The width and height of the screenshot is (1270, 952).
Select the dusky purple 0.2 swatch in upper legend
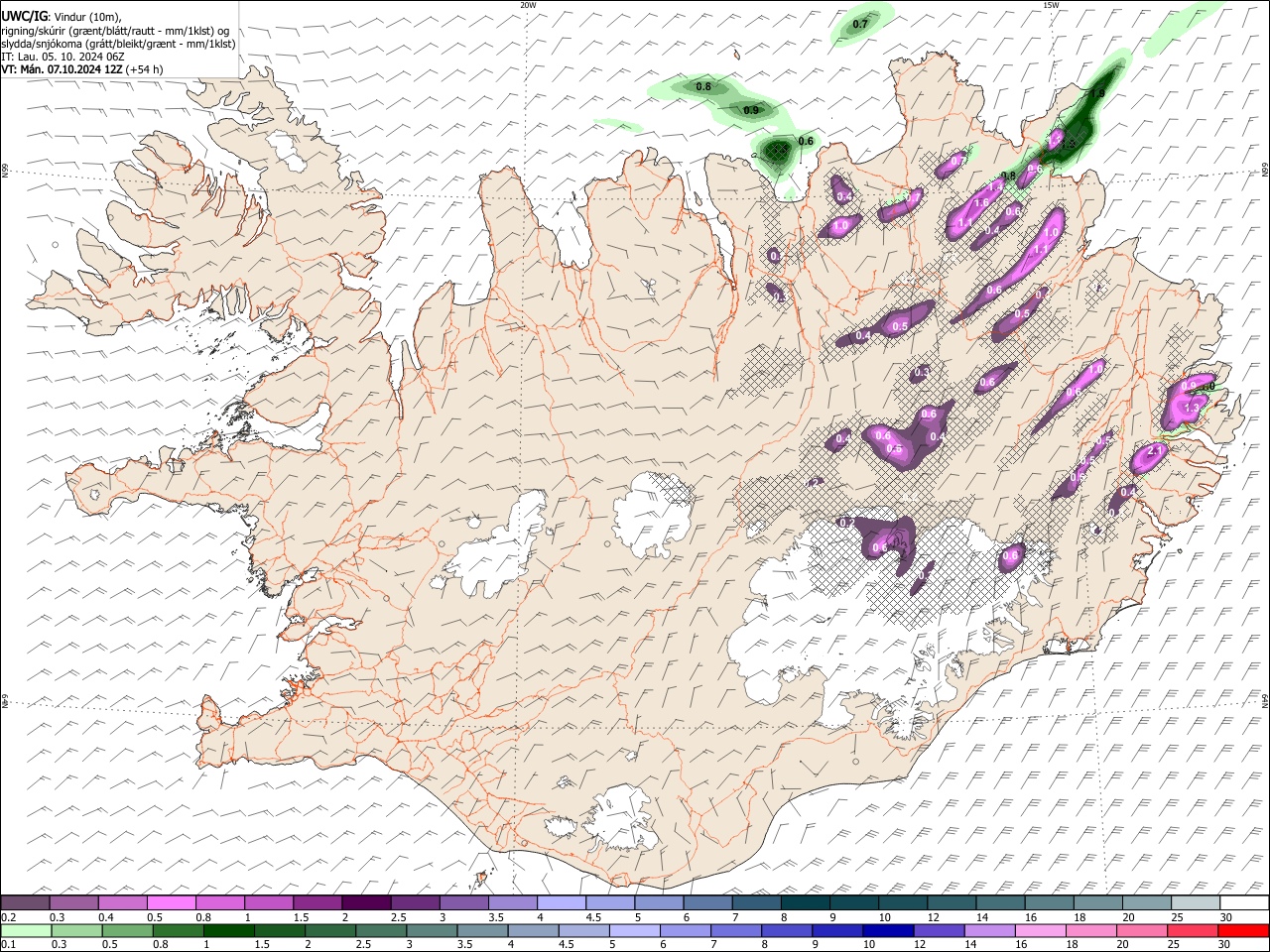[x=26, y=902]
